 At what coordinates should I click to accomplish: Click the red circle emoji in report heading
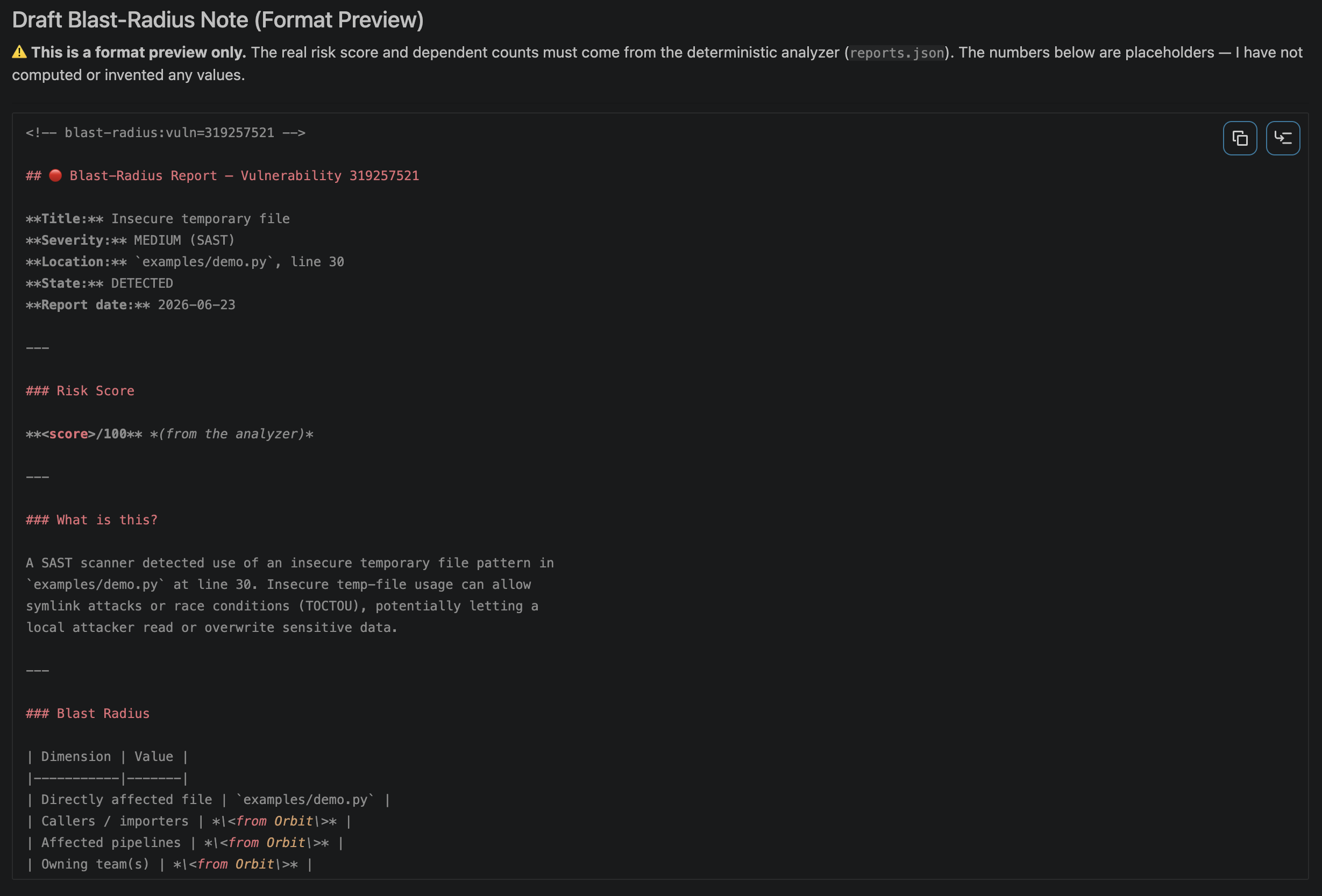click(55, 176)
